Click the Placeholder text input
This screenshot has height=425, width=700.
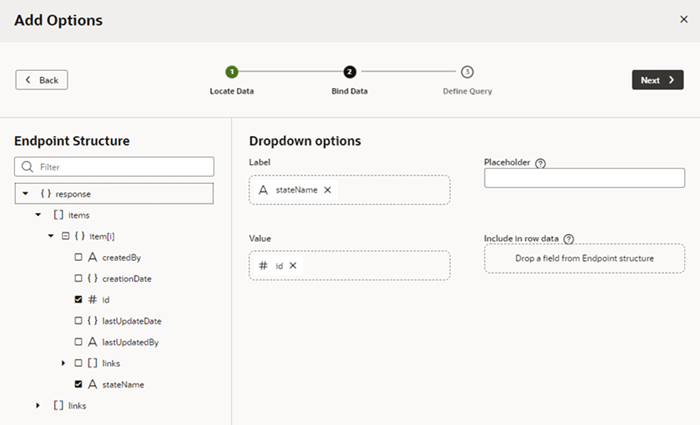(x=584, y=178)
